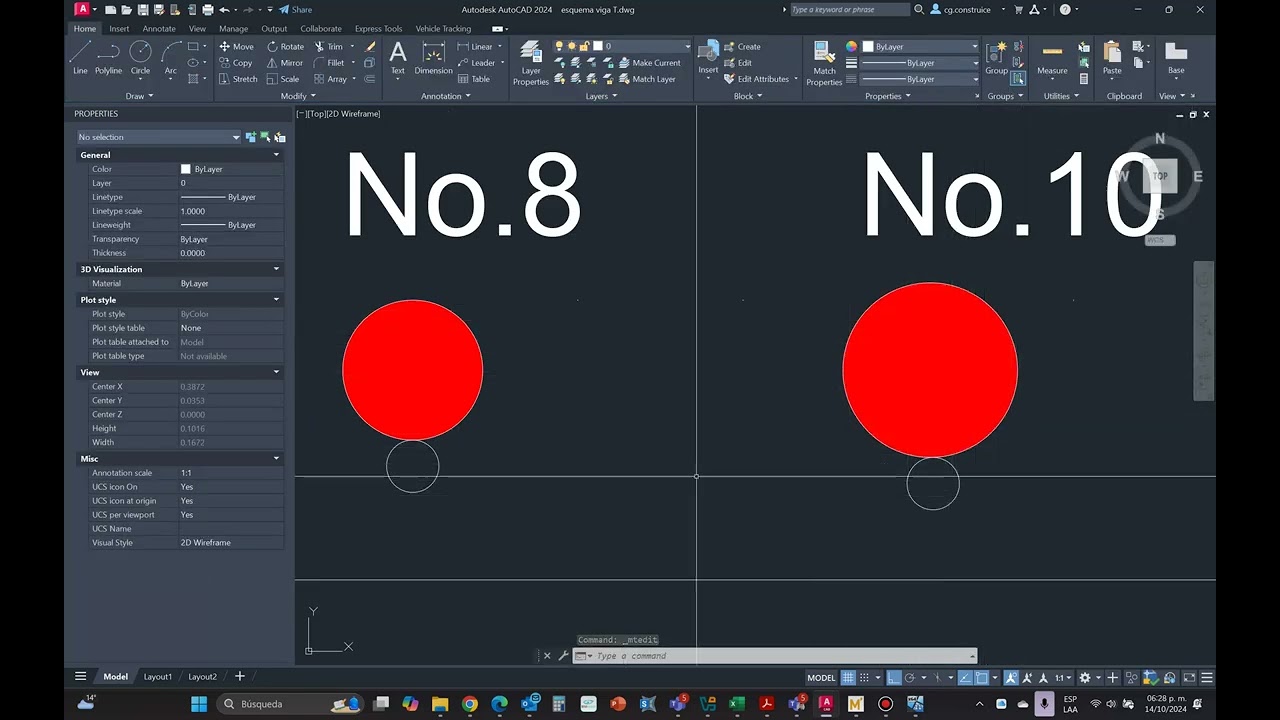This screenshot has height=720, width=1280.
Task: Select the Line tool
Action: (80, 57)
